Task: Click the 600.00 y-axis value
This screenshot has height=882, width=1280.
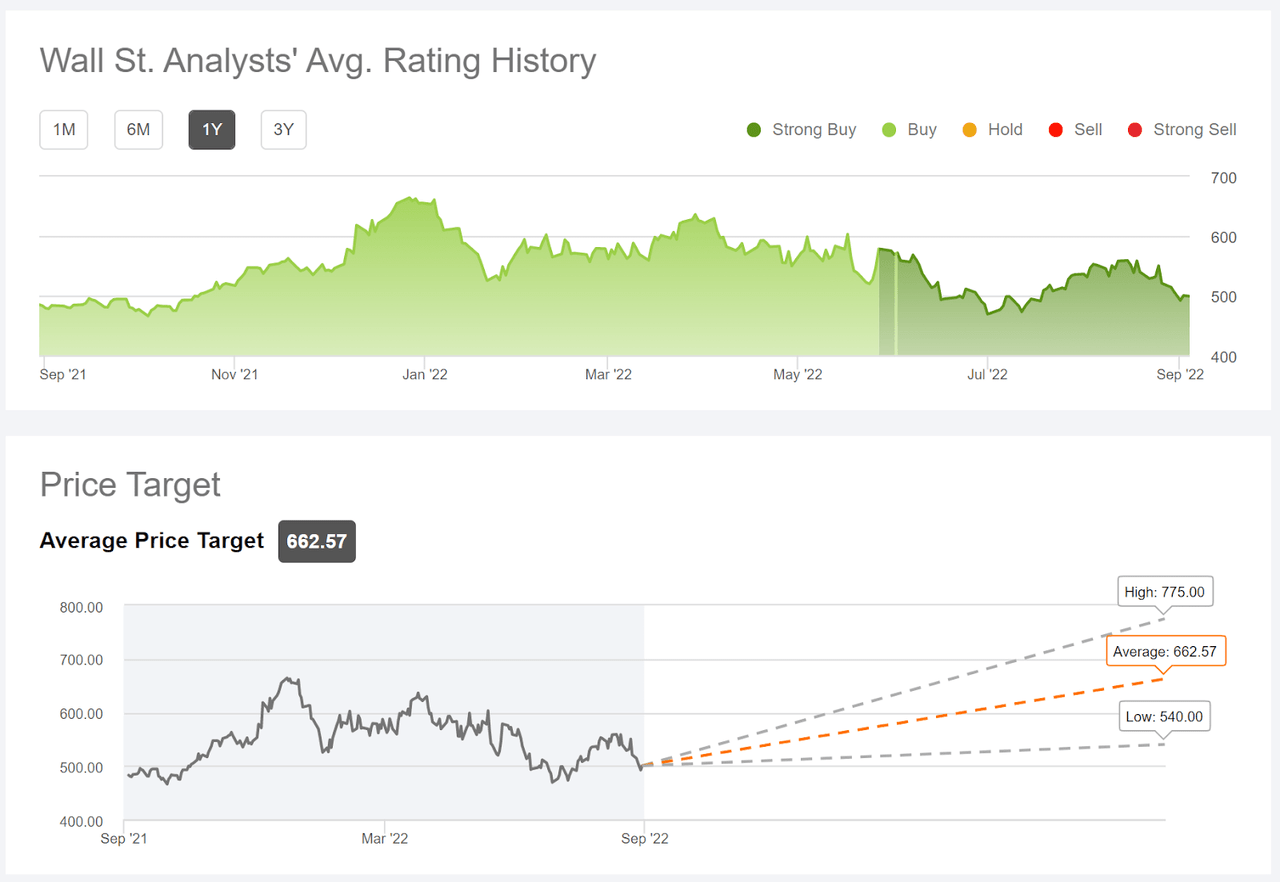Action: [x=82, y=714]
